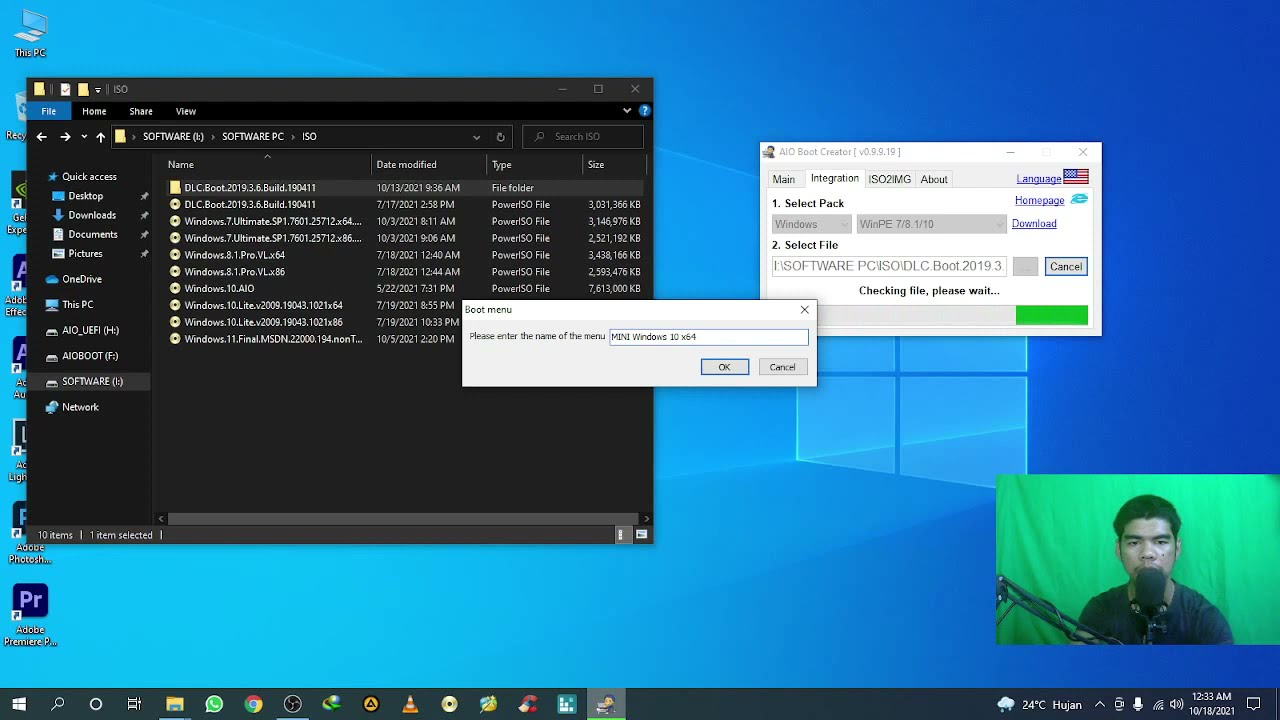Viewport: 1280px width, 720px height.
Task: Open WhatsApp from the taskbar
Action: click(214, 704)
